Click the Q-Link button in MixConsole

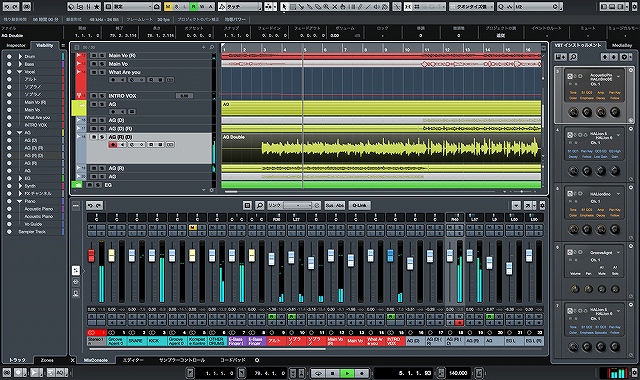(x=360, y=205)
